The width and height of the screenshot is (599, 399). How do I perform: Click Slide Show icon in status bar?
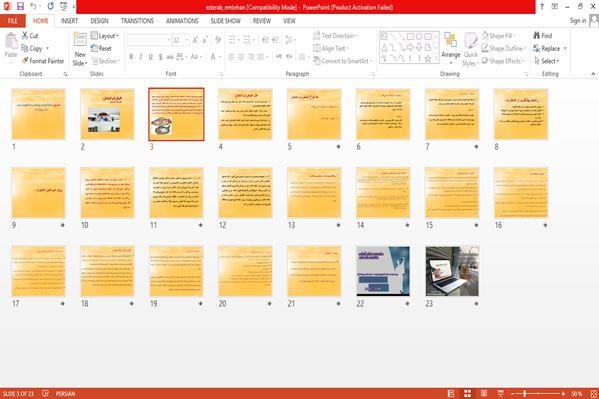point(500,393)
